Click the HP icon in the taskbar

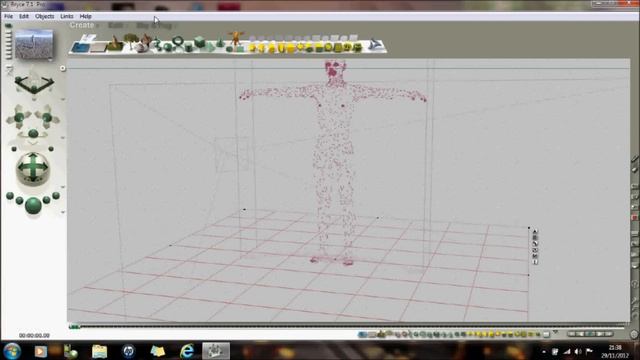[129, 351]
